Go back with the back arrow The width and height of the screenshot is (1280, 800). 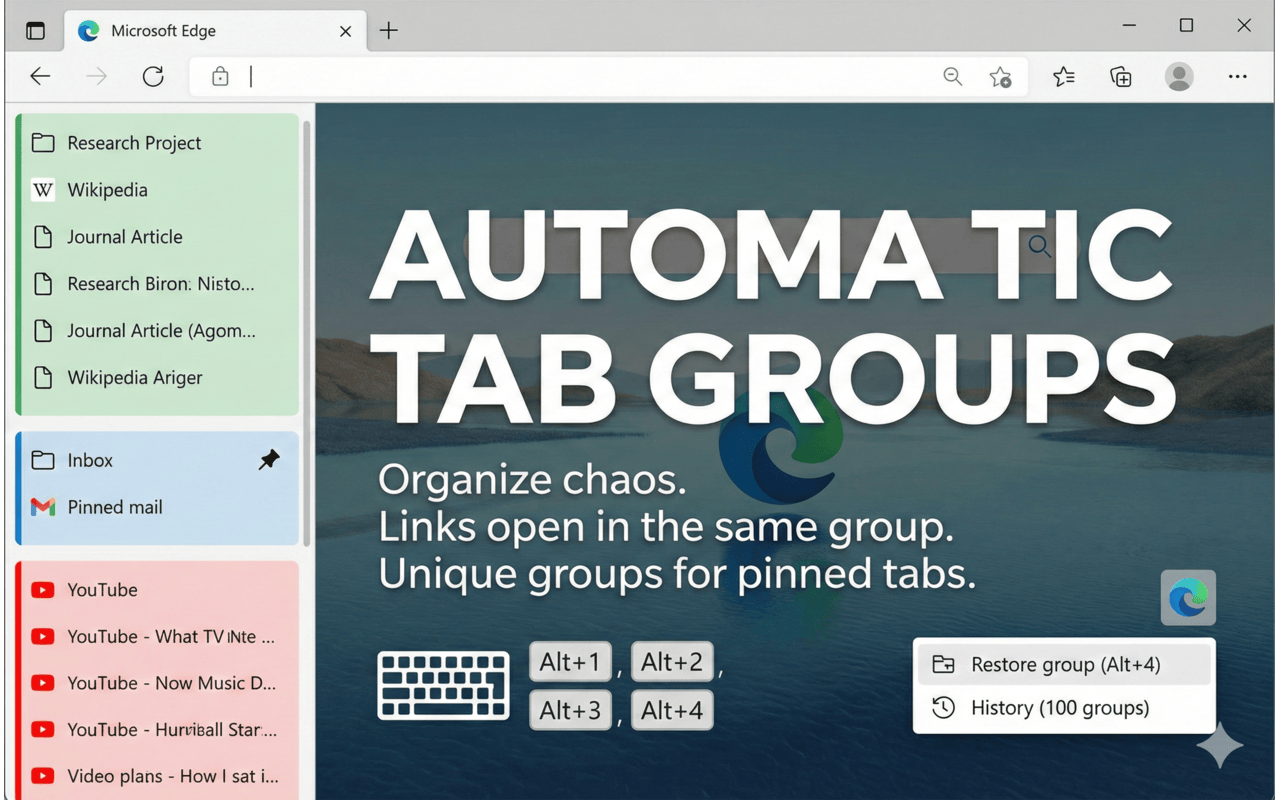(40, 77)
